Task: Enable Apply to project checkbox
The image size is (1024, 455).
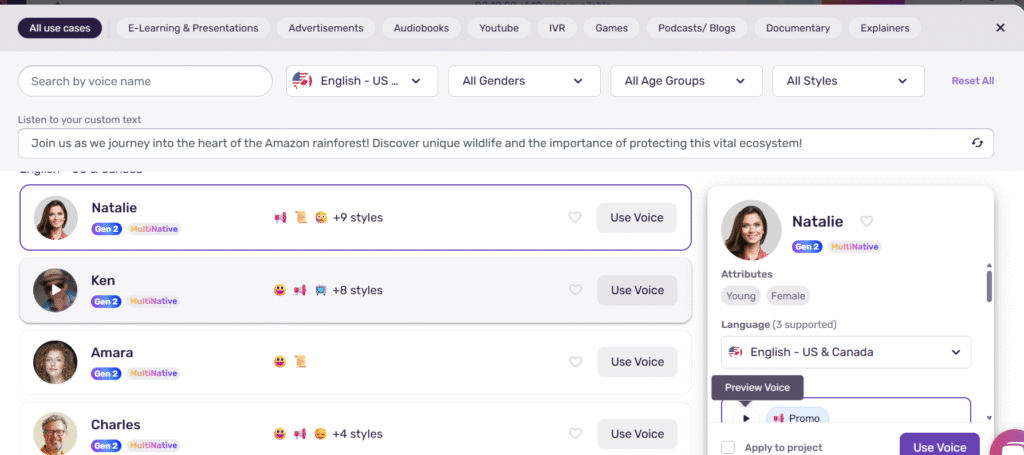Action: pyautogui.click(x=728, y=447)
